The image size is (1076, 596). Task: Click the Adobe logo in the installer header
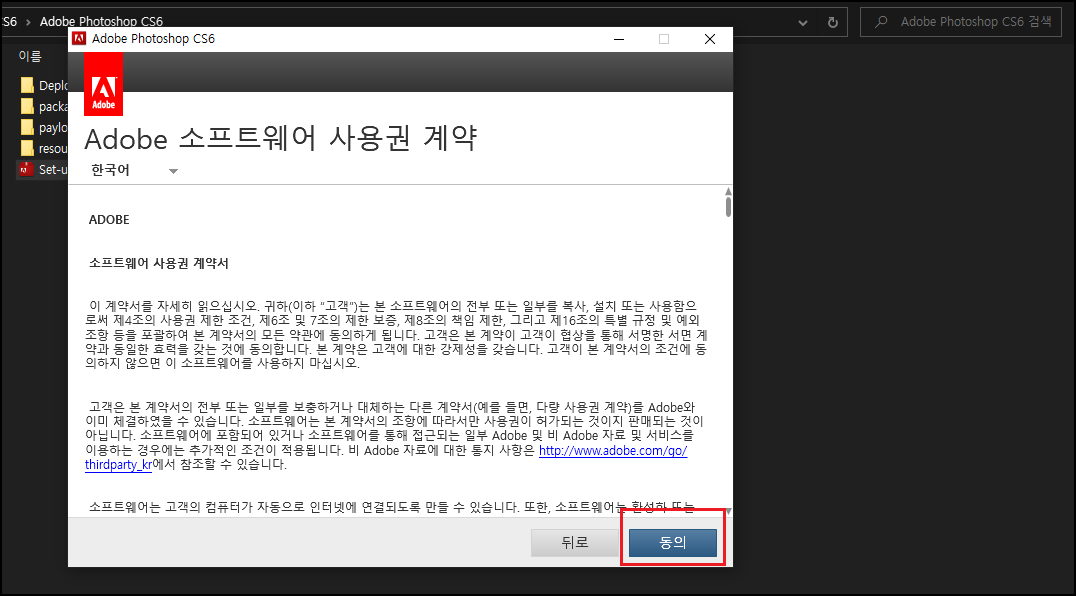(x=104, y=84)
